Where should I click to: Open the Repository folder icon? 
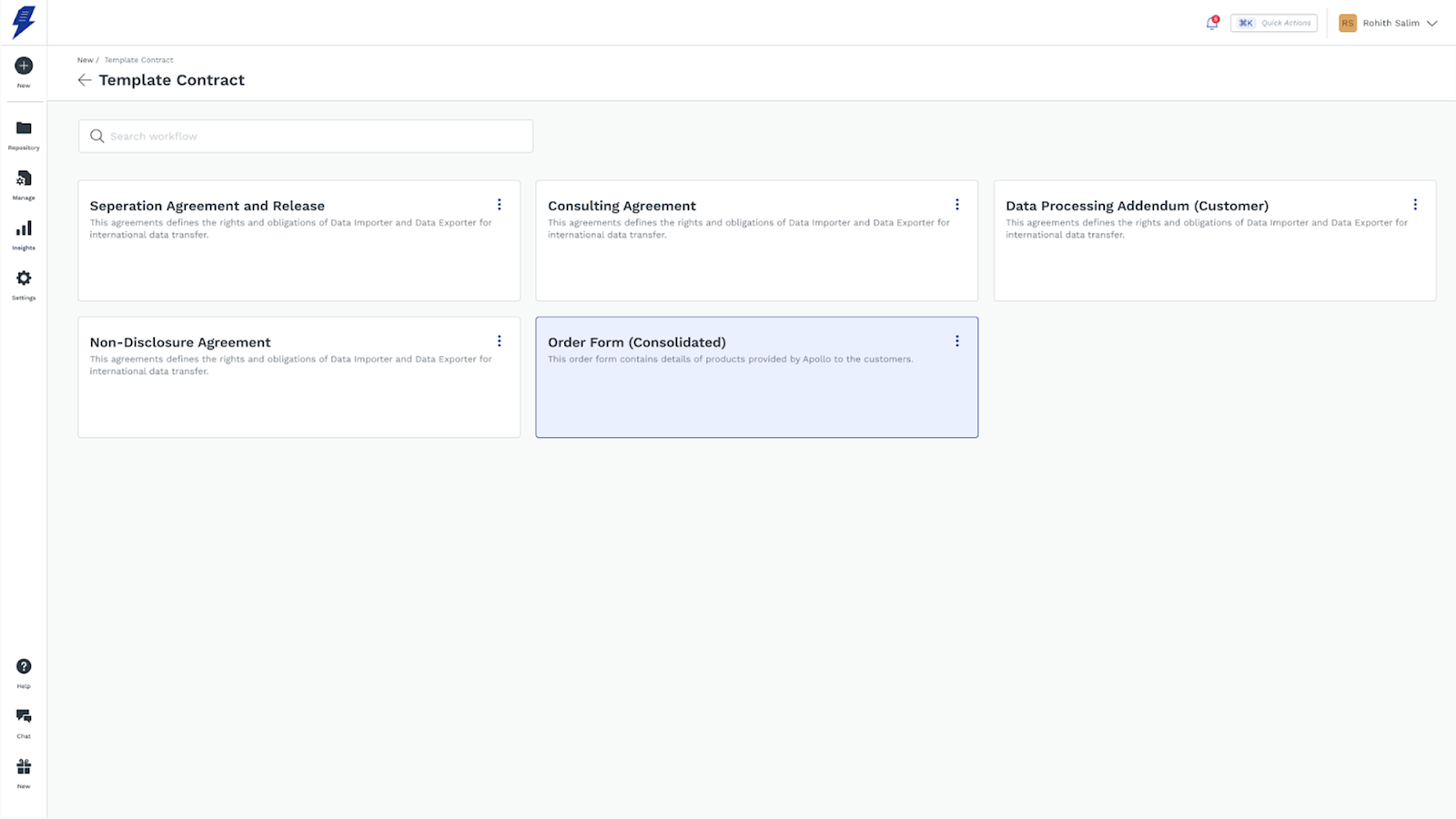[x=24, y=128]
